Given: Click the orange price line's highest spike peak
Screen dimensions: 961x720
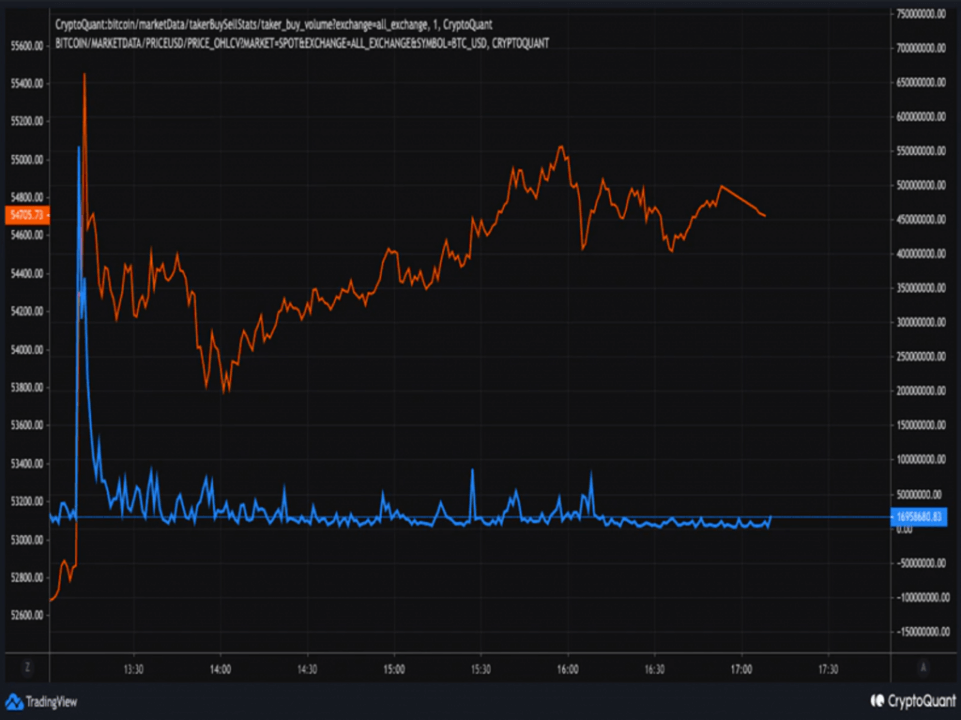Looking at the screenshot, I should pyautogui.click(x=84, y=74).
